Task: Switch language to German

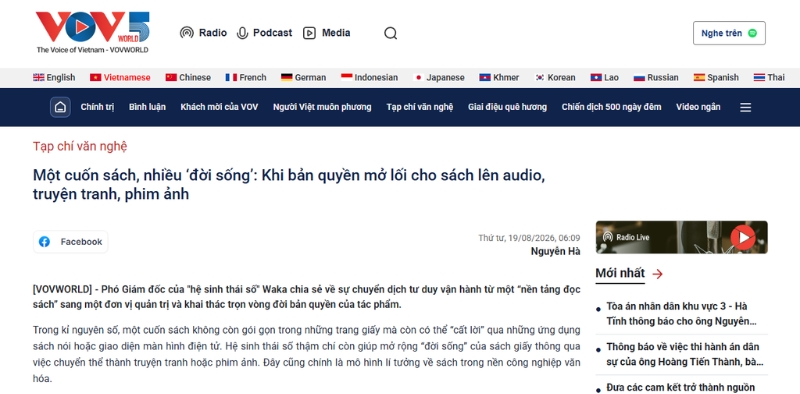Action: (303, 78)
